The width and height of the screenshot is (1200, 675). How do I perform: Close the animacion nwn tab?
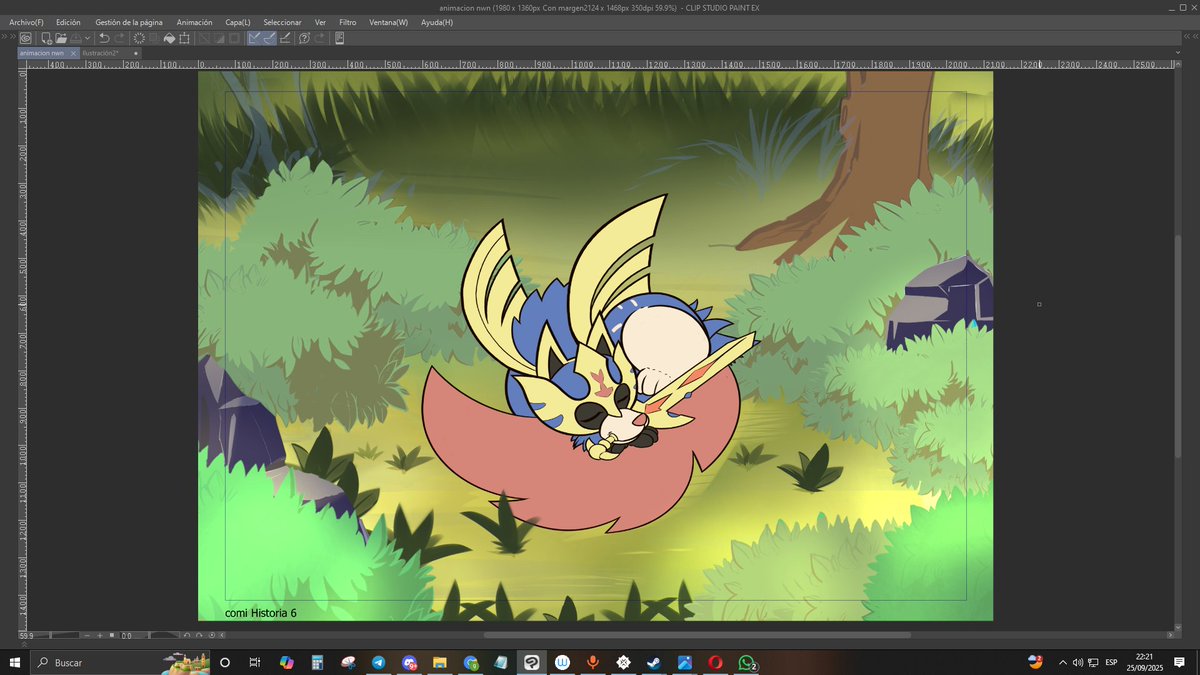click(73, 53)
